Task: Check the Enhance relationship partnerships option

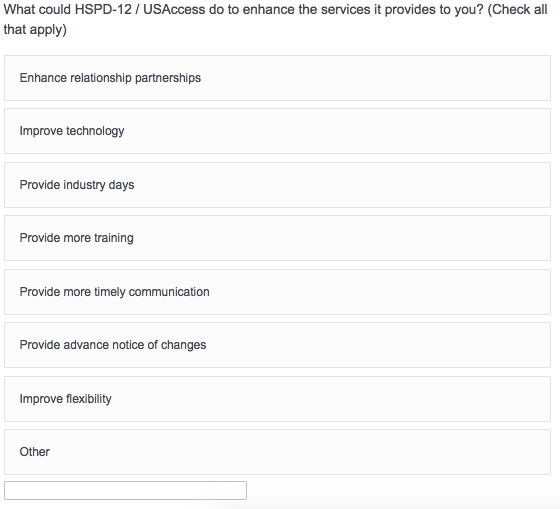Action: (x=277, y=78)
